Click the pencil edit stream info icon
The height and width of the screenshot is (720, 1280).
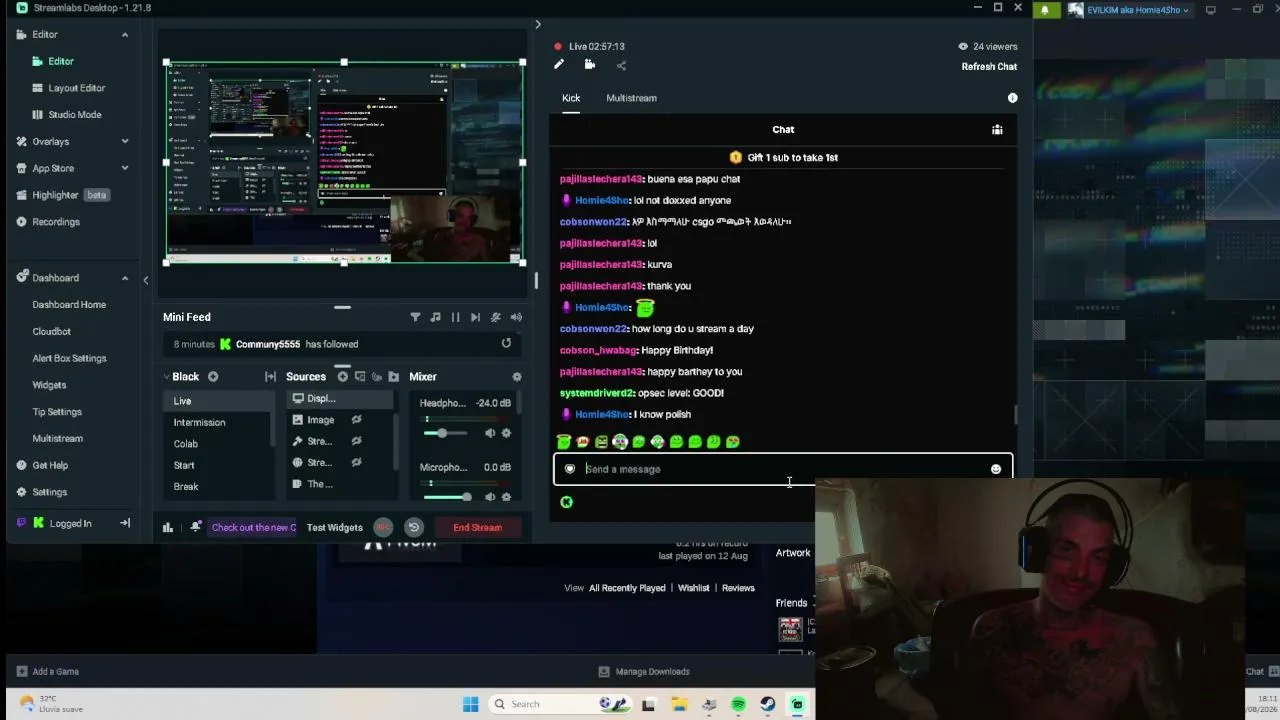(559, 65)
